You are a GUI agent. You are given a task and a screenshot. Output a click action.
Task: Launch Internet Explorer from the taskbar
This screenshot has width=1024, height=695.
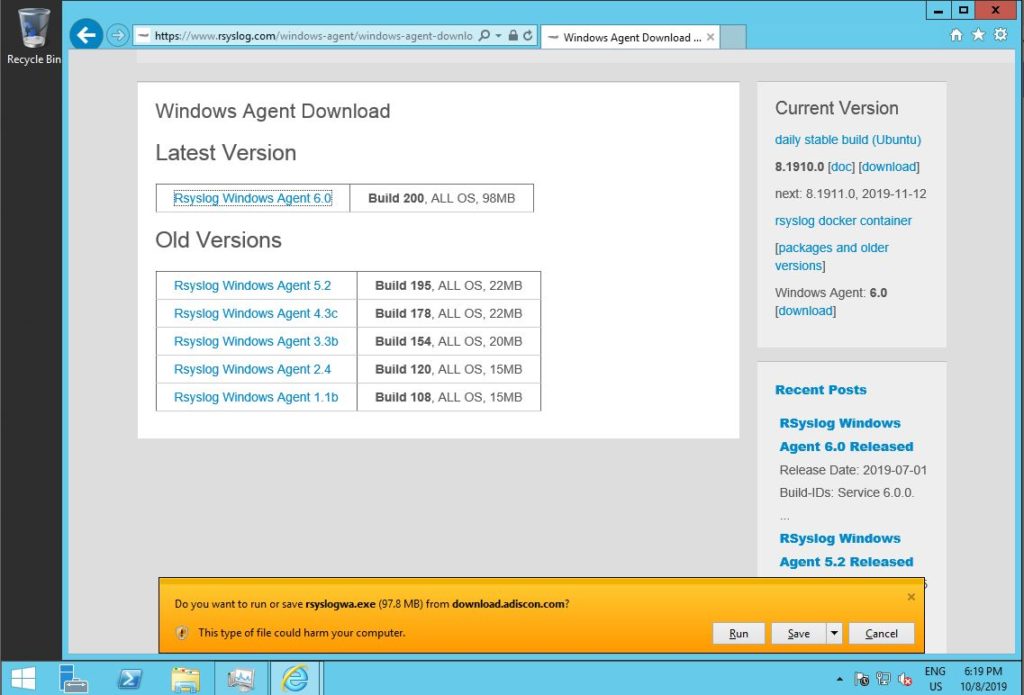[295, 677]
